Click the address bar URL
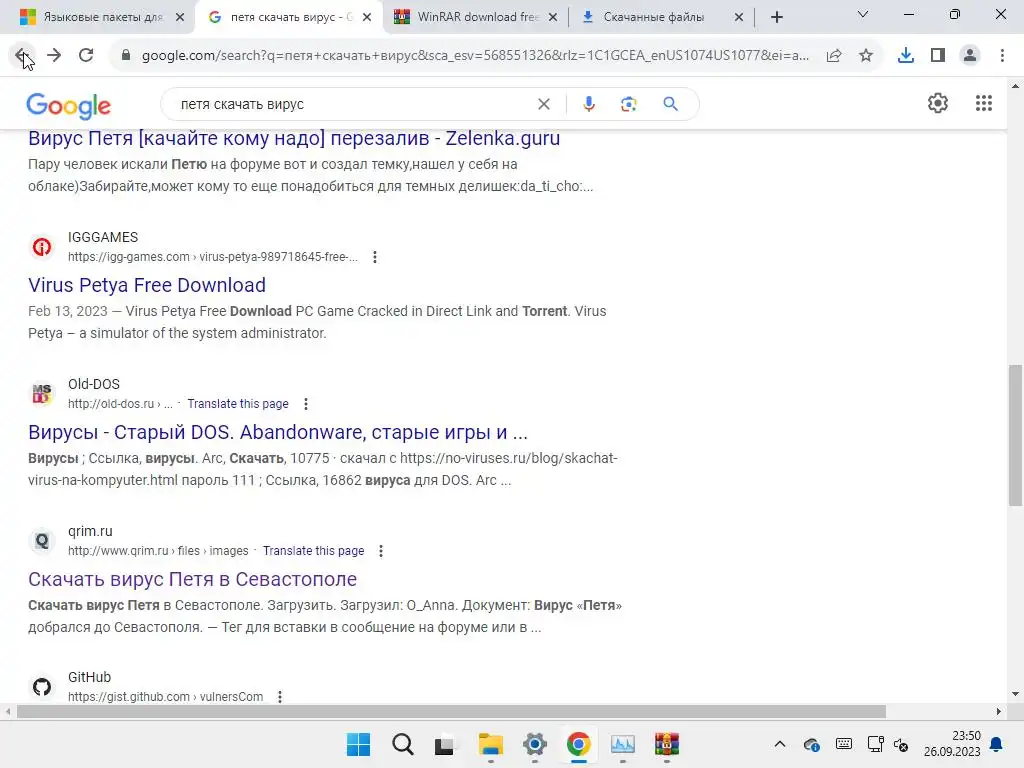 (x=475, y=56)
